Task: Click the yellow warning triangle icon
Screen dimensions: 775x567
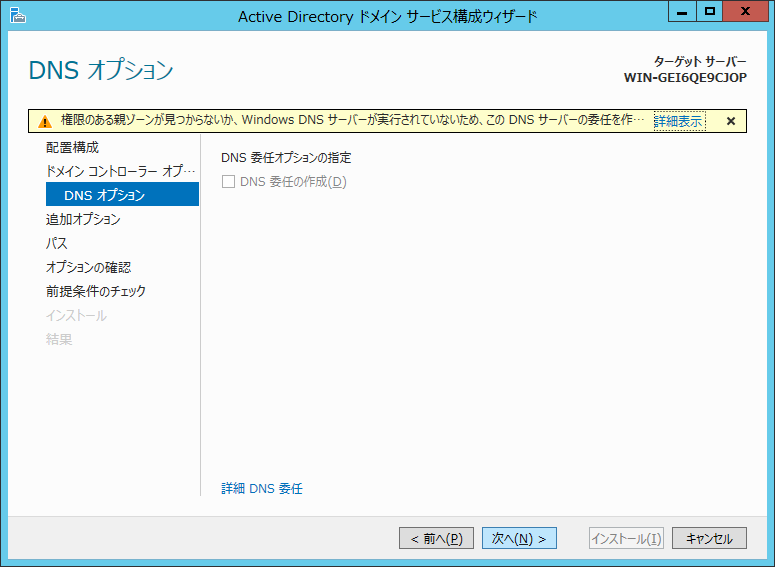Action: pyautogui.click(x=45, y=121)
